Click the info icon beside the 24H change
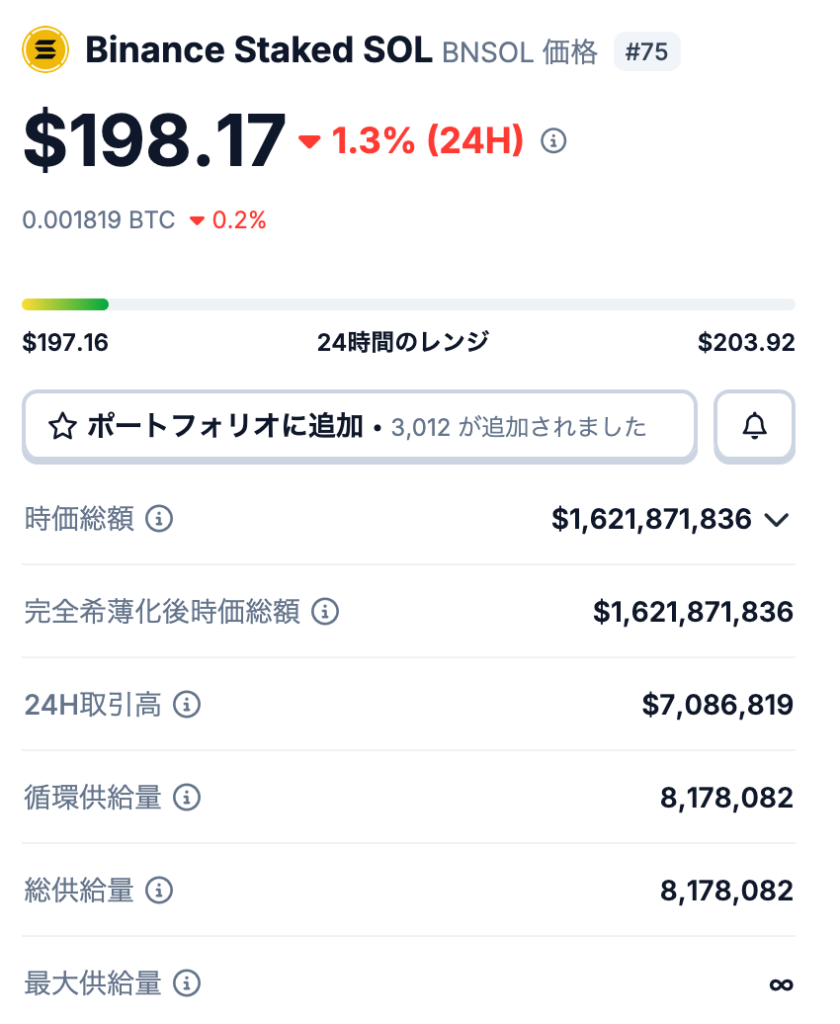This screenshot has width=840, height=1024. coord(554,141)
